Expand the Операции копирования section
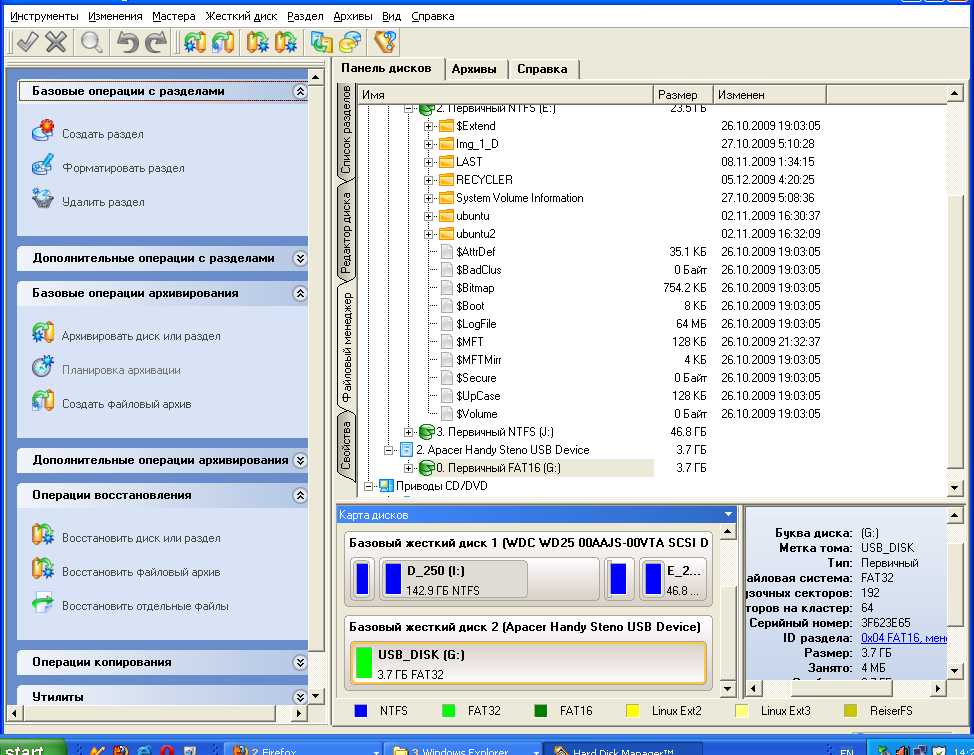Viewport: 974px width, 755px height. tap(298, 662)
